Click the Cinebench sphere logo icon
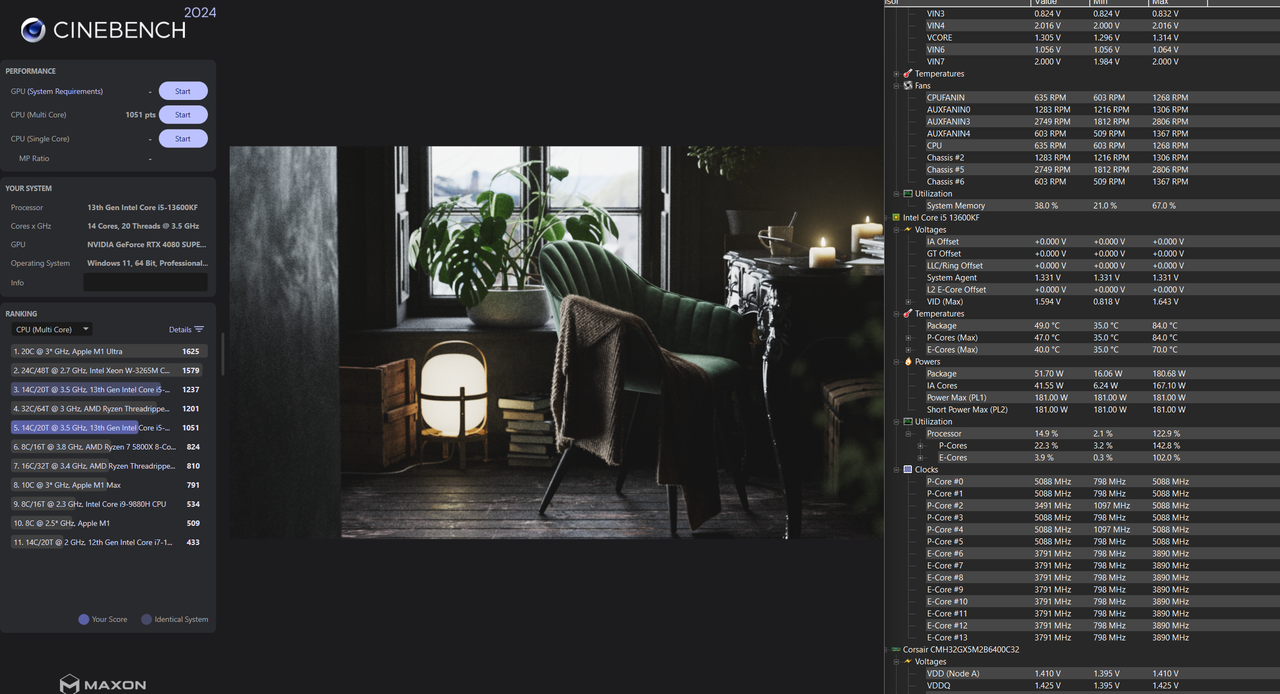Image resolution: width=1280 pixels, height=694 pixels. [x=32, y=30]
